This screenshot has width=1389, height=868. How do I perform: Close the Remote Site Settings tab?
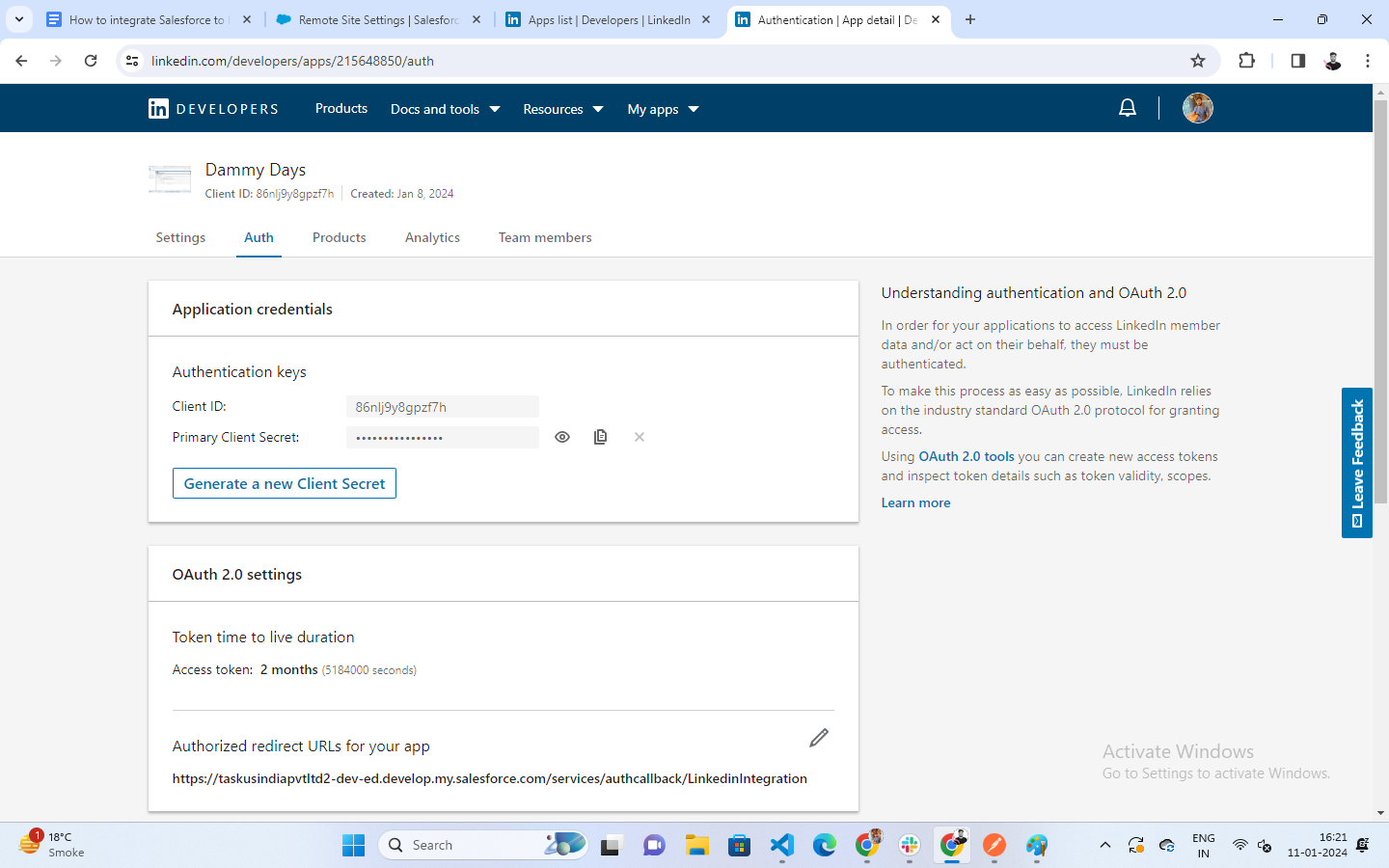coord(477,19)
